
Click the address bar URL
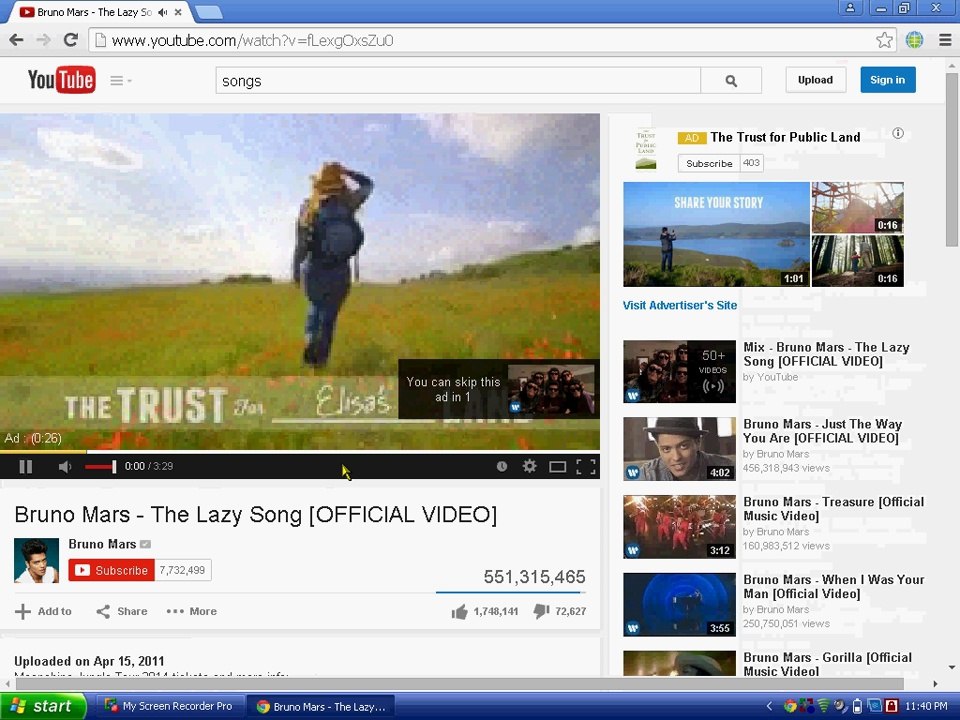click(x=252, y=40)
